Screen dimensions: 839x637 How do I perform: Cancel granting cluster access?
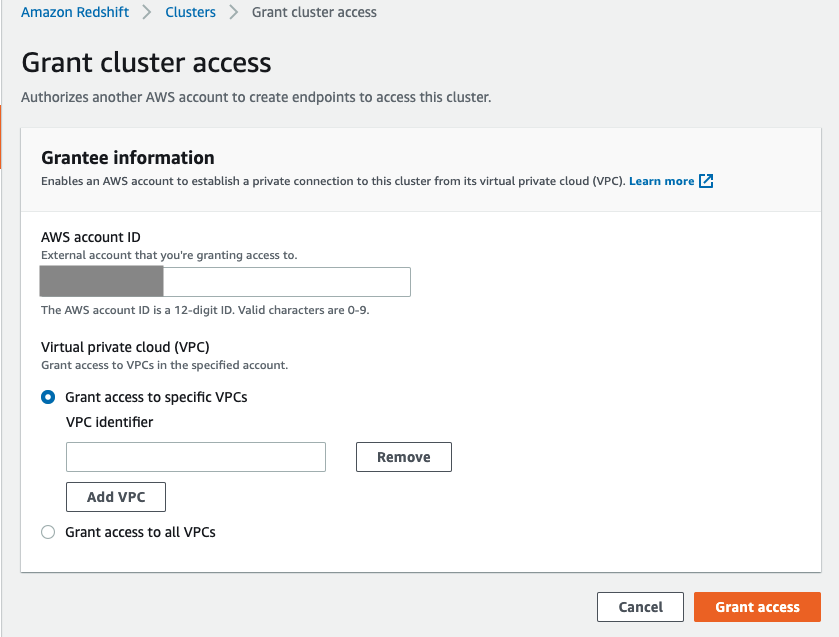coord(640,607)
